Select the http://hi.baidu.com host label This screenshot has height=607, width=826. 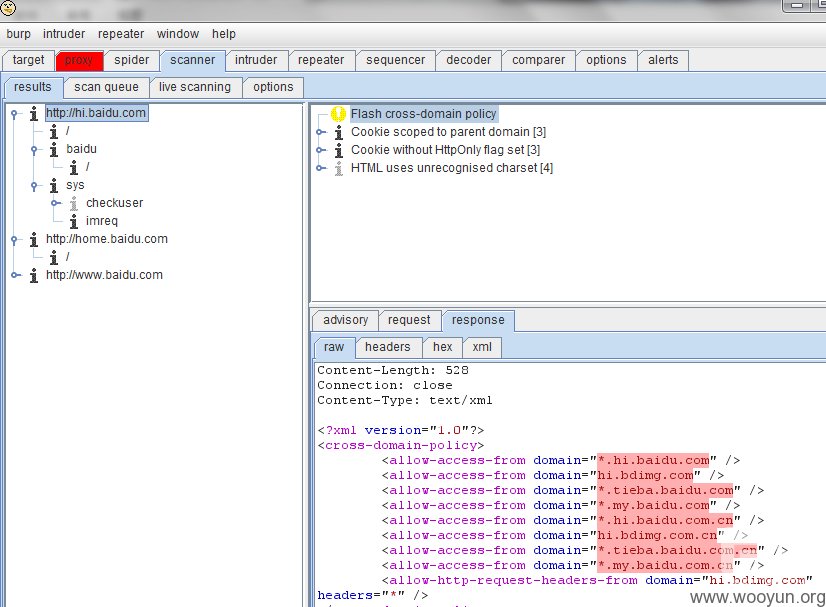(x=96, y=113)
